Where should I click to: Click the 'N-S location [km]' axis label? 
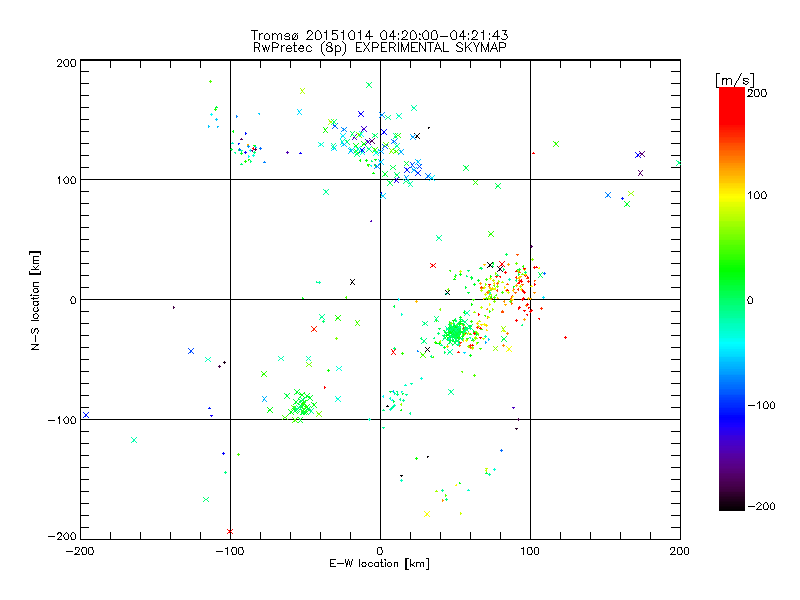click(x=35, y=300)
